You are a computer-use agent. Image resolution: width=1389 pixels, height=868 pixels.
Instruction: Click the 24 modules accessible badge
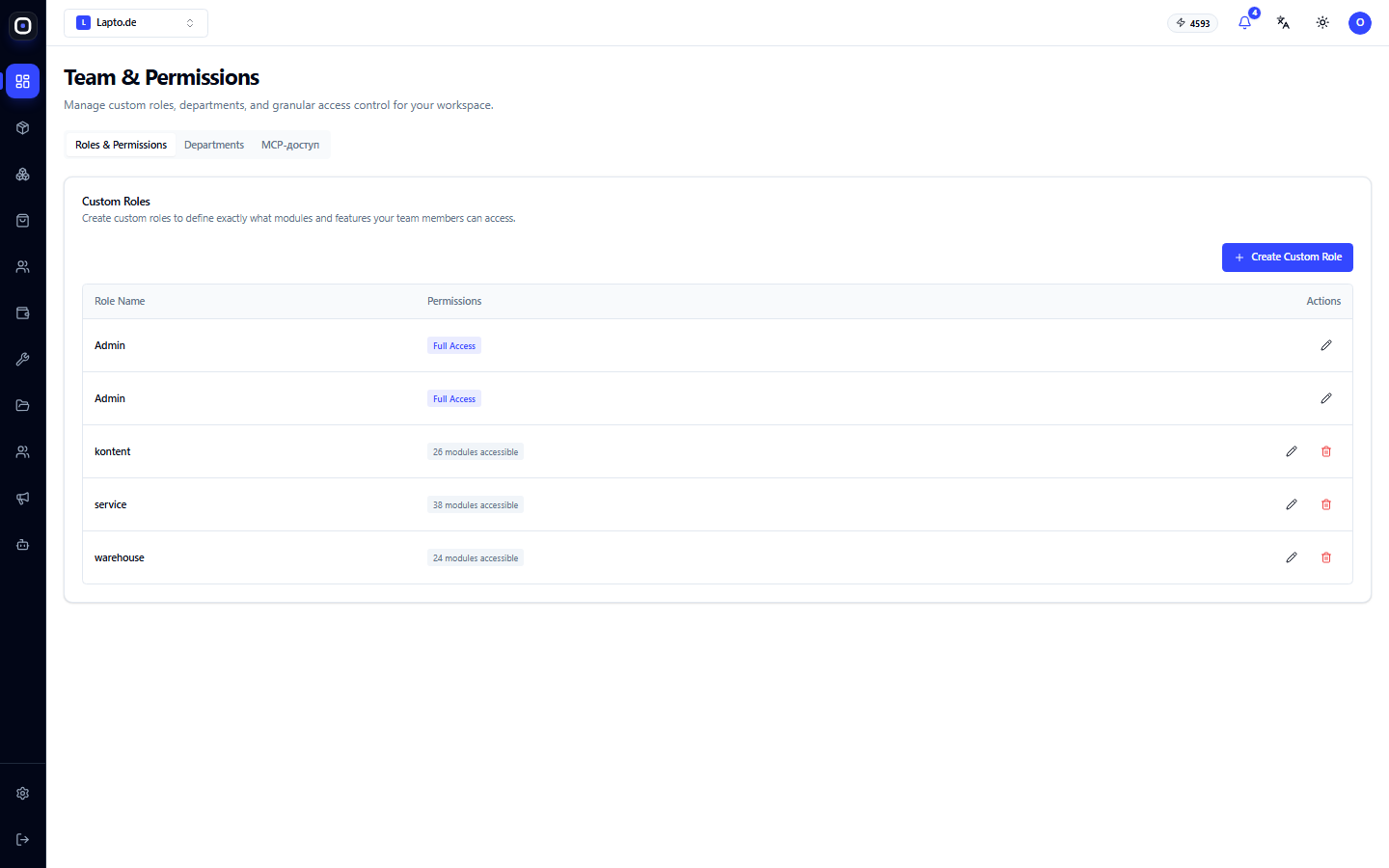click(476, 557)
